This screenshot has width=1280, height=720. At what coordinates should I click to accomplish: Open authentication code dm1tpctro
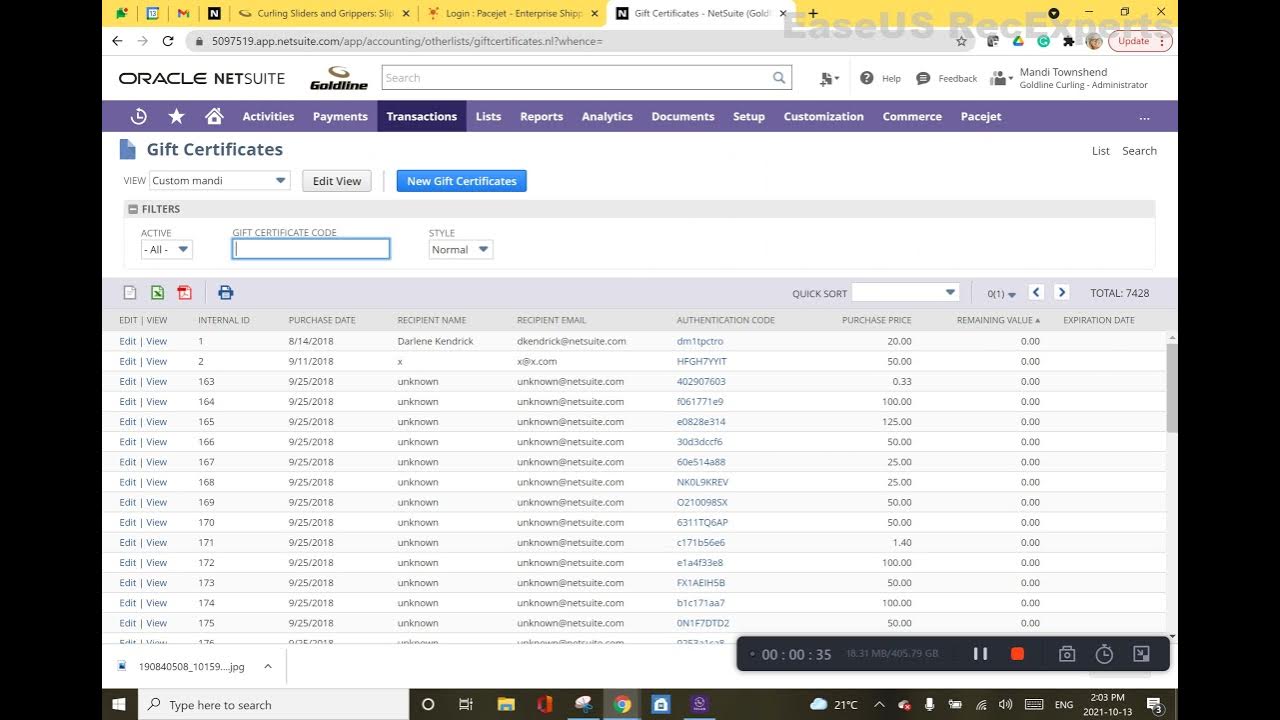point(699,341)
